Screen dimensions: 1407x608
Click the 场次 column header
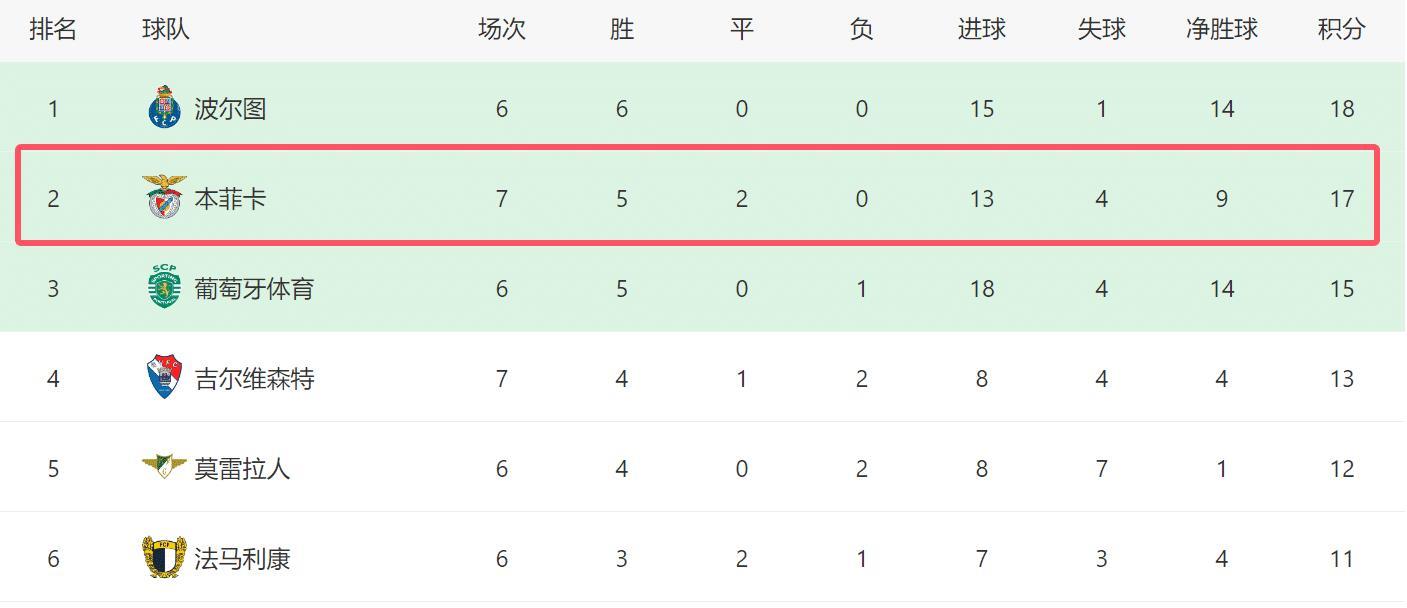click(501, 30)
